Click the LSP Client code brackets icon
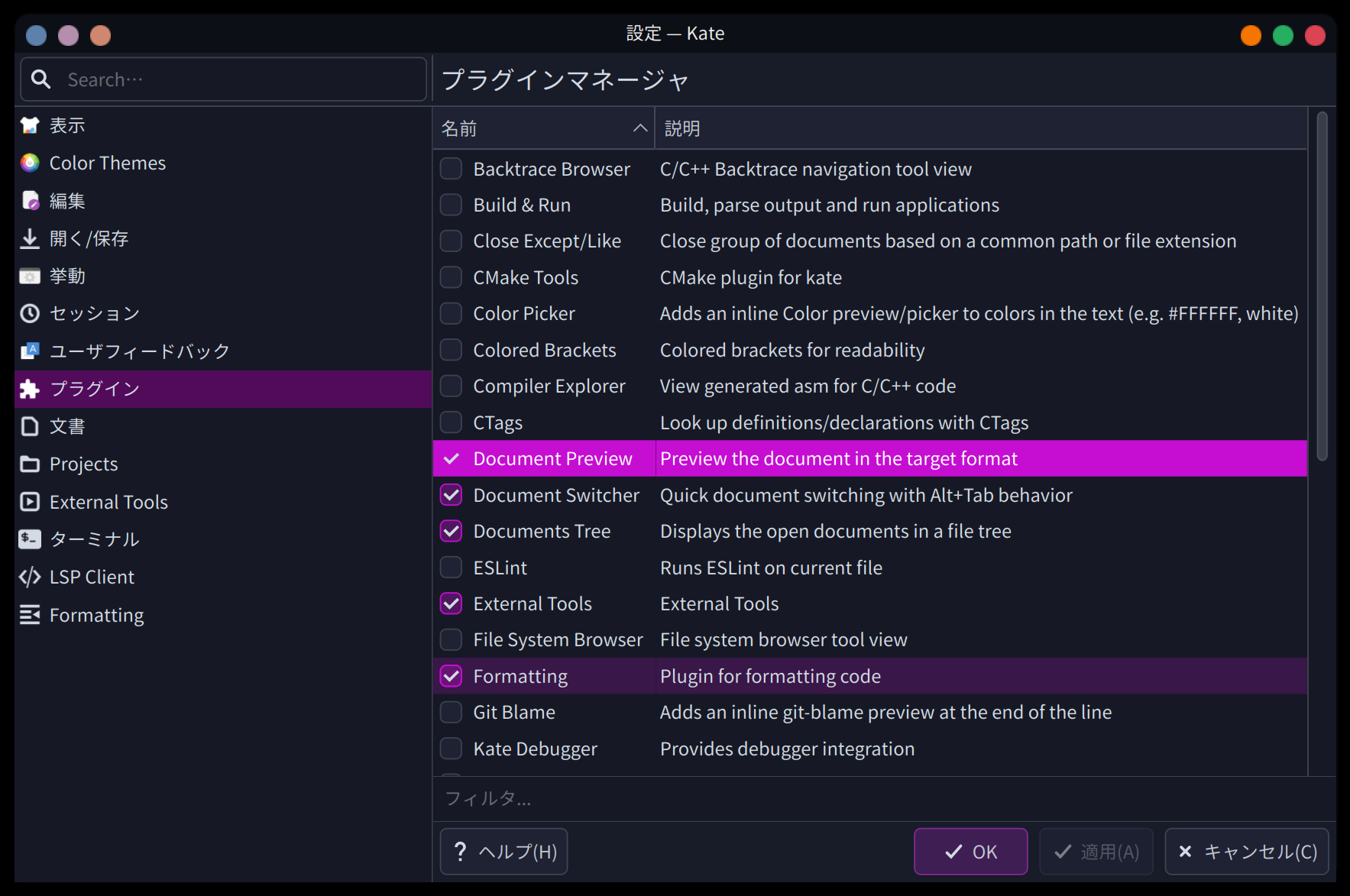1350x896 pixels. point(30,577)
